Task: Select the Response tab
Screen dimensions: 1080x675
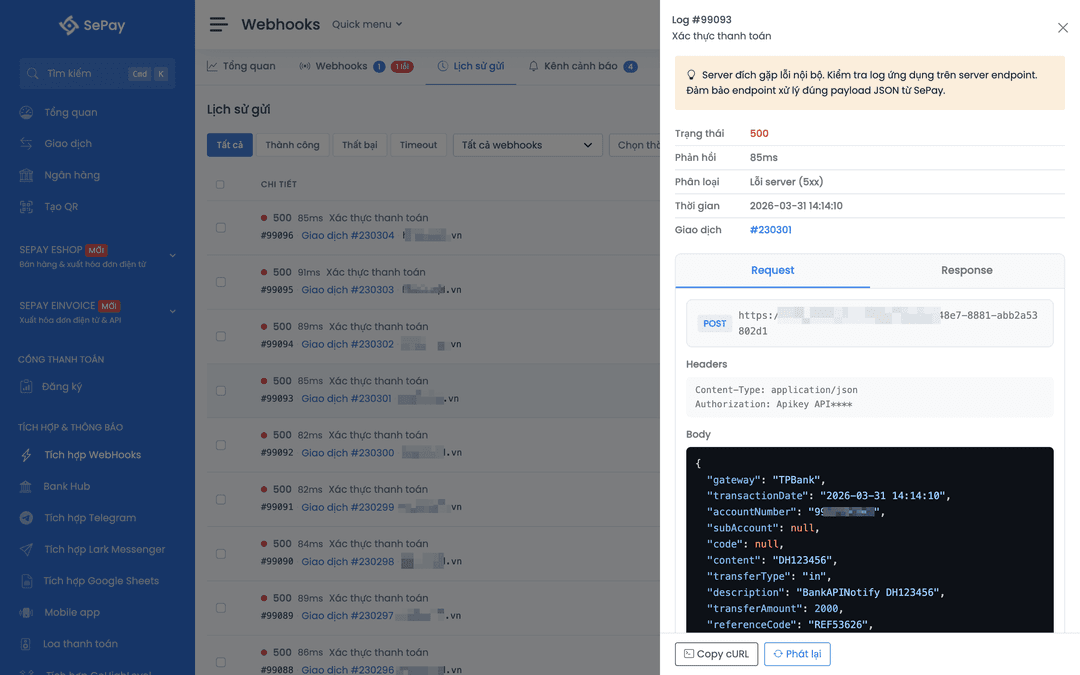Action: tap(966, 271)
